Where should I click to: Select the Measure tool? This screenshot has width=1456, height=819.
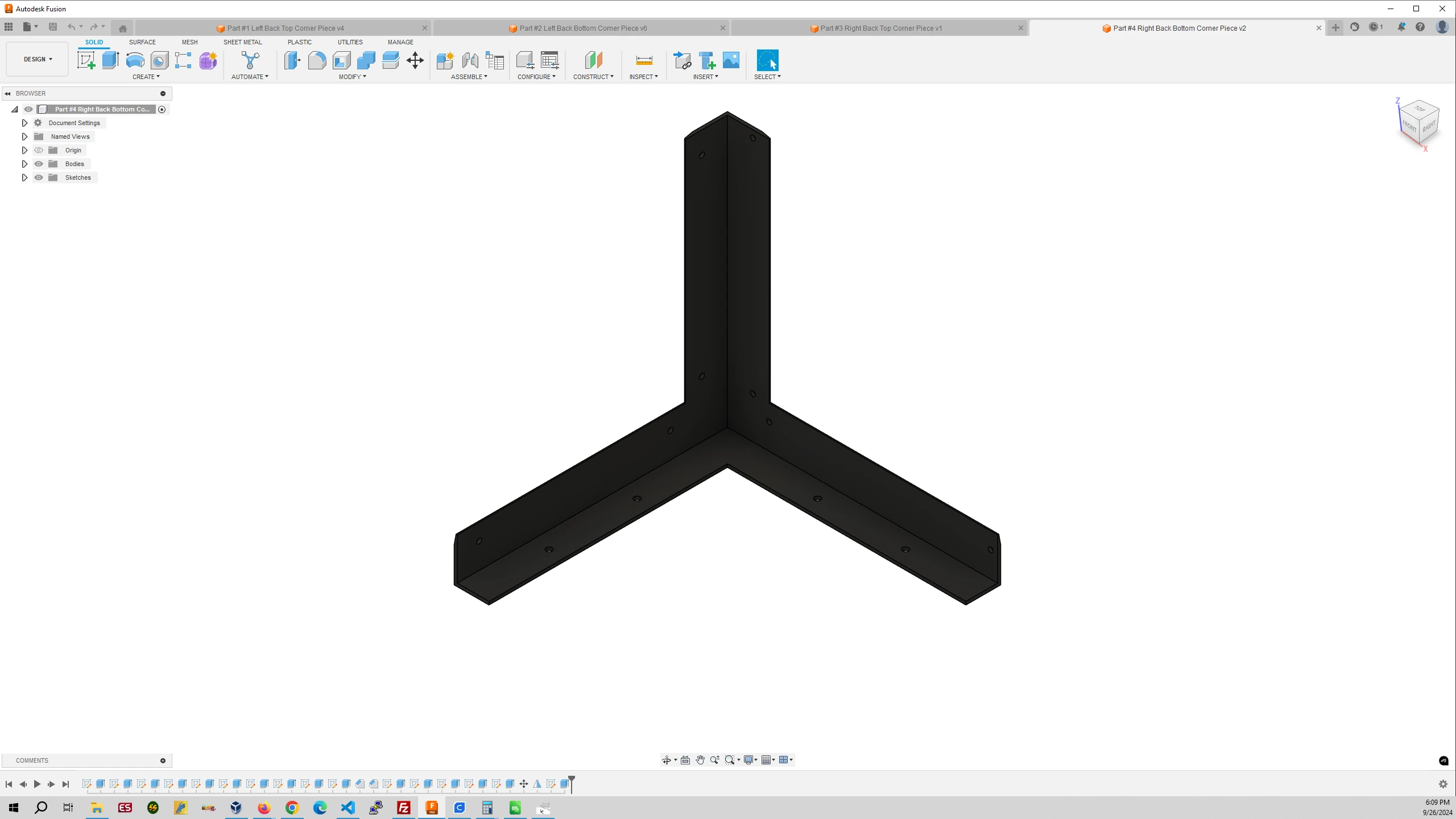644,60
